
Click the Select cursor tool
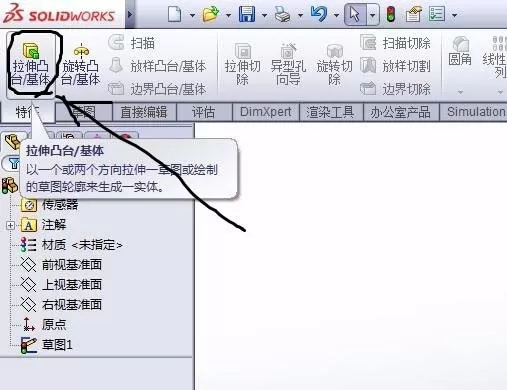tap(355, 15)
